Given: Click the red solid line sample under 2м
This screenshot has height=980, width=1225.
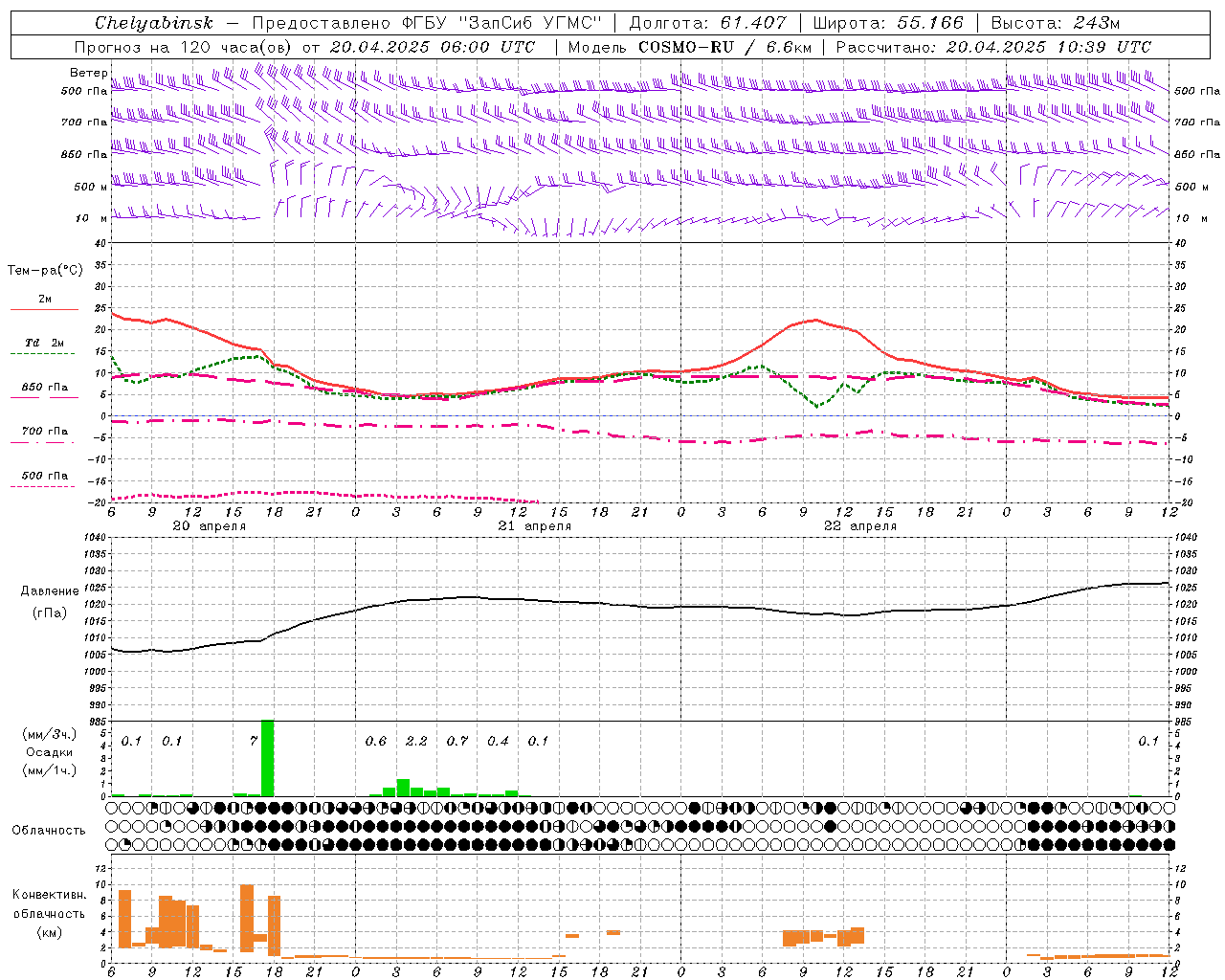Looking at the screenshot, I should pos(44,310).
